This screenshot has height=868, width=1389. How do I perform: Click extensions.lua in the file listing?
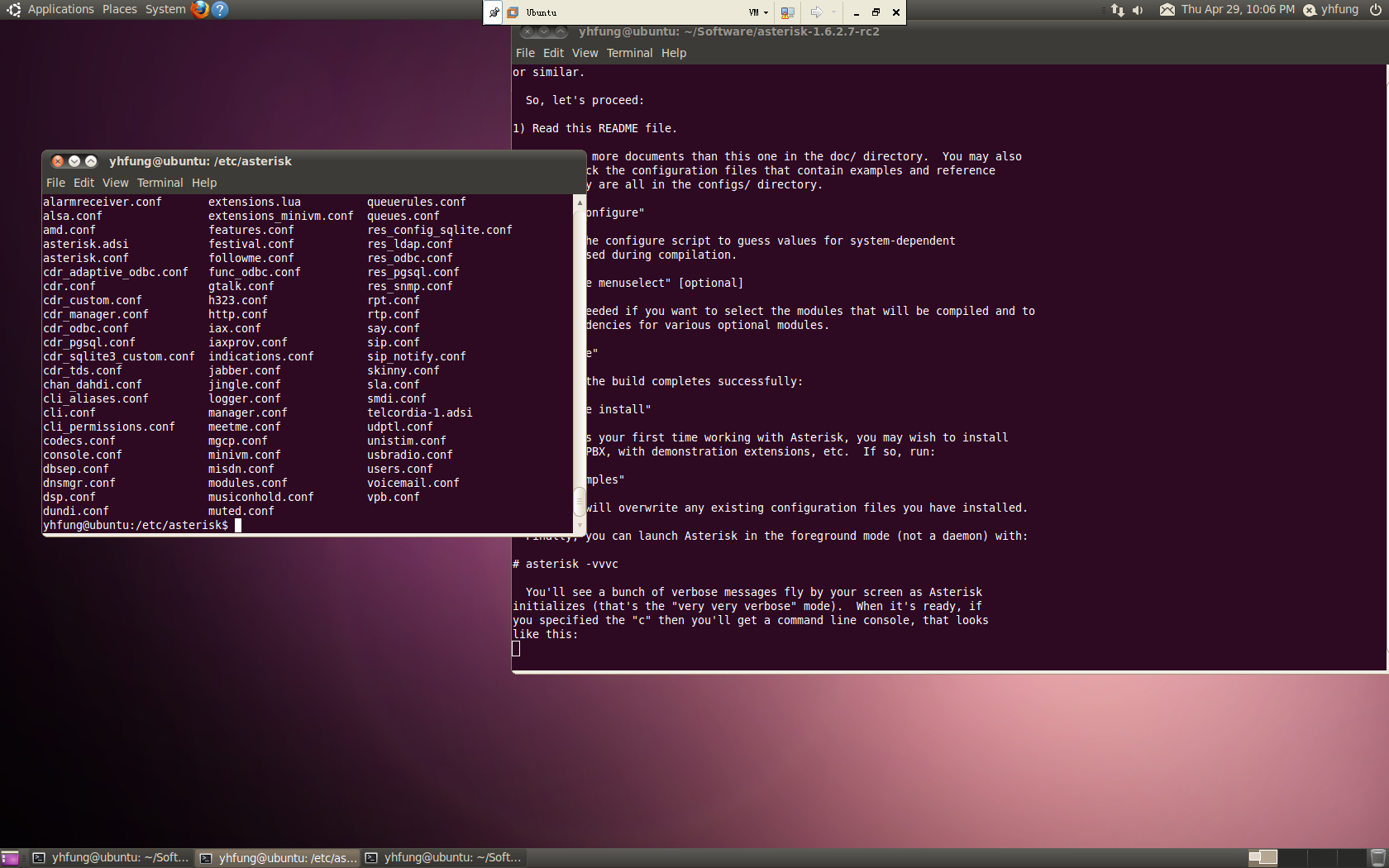[255, 202]
